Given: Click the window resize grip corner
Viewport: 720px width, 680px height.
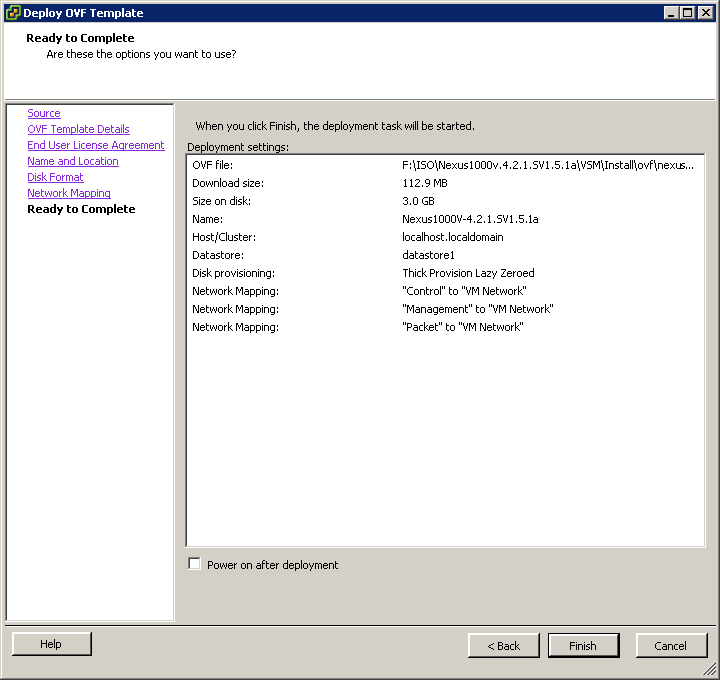Looking at the screenshot, I should coord(710,670).
